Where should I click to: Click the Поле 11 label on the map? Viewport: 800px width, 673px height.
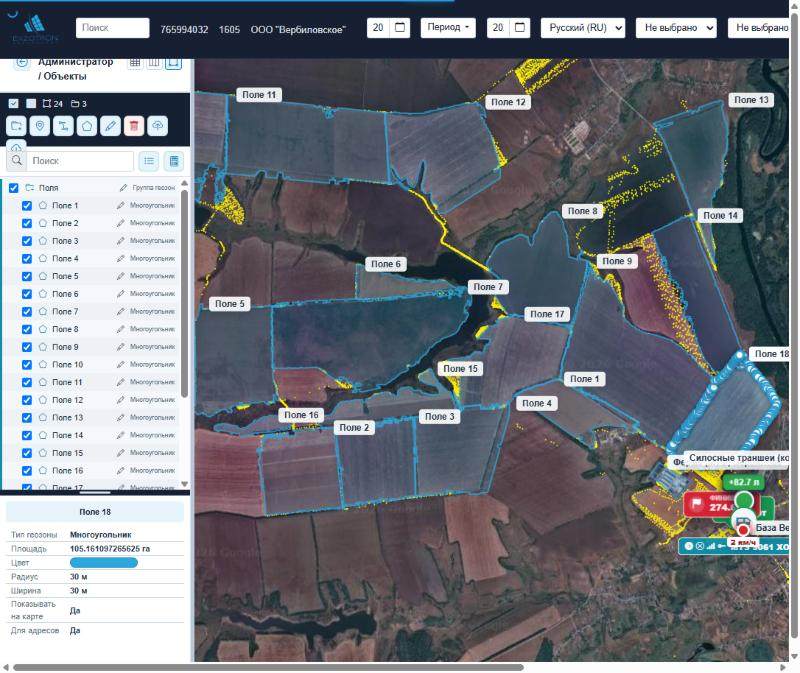pyautogui.click(x=259, y=95)
